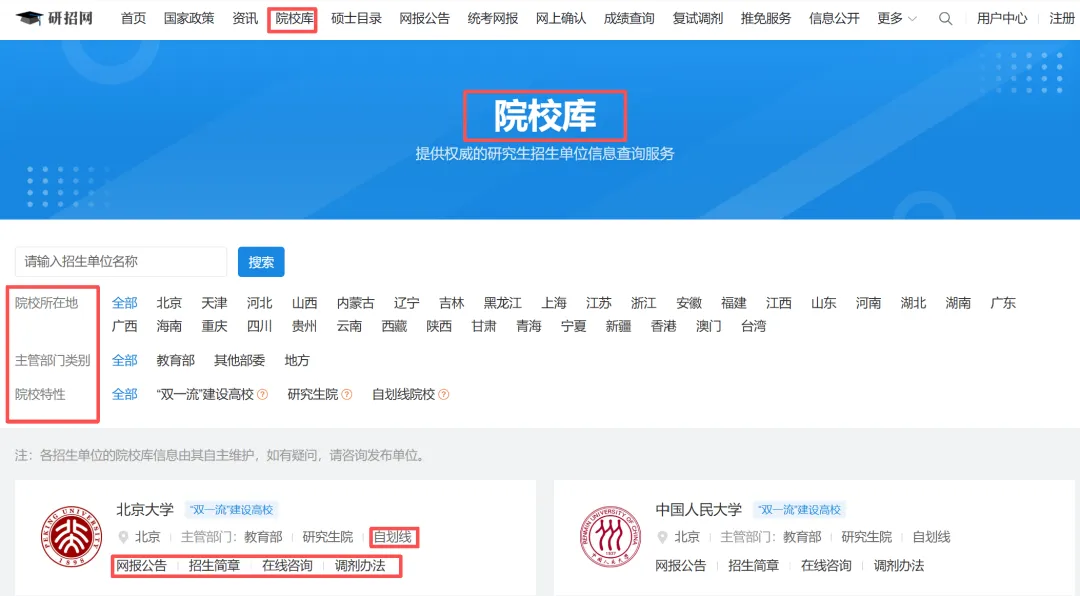Filter by location 西藏
The image size is (1080, 596).
(x=394, y=326)
